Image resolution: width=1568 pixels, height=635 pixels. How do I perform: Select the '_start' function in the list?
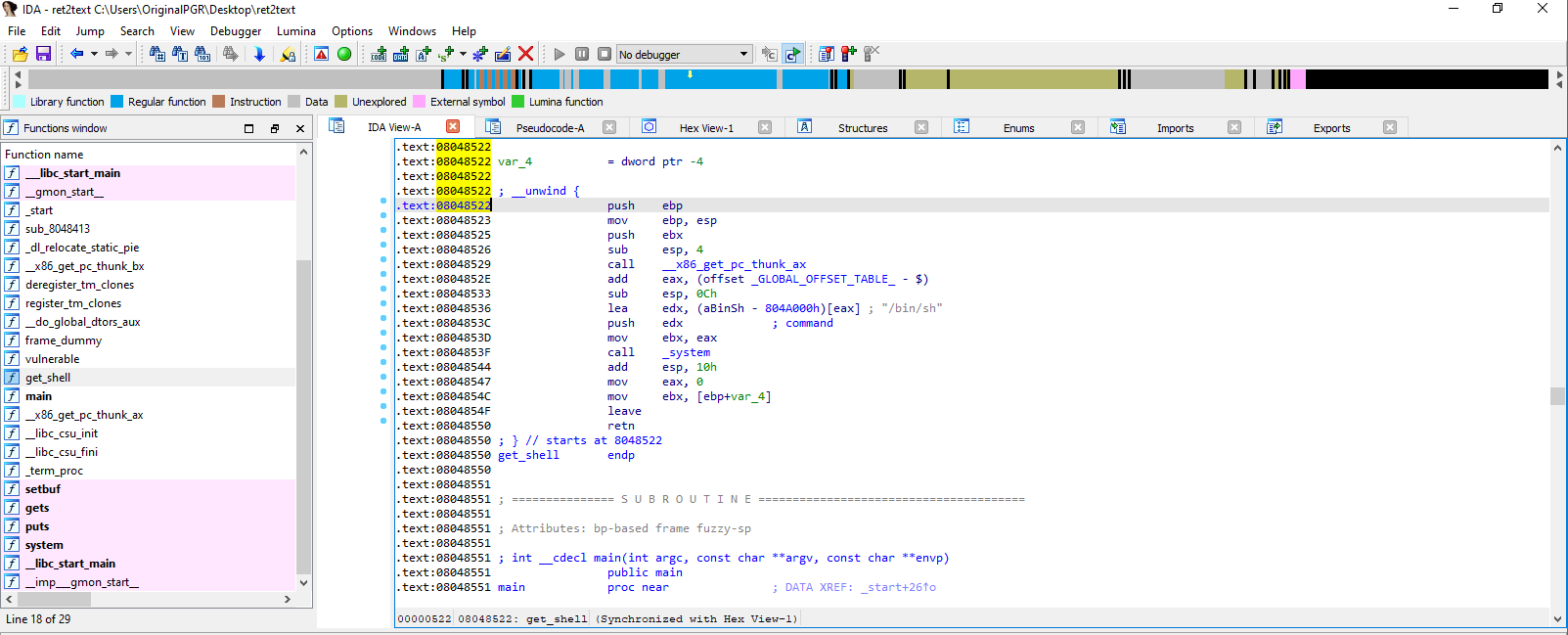pos(149,210)
